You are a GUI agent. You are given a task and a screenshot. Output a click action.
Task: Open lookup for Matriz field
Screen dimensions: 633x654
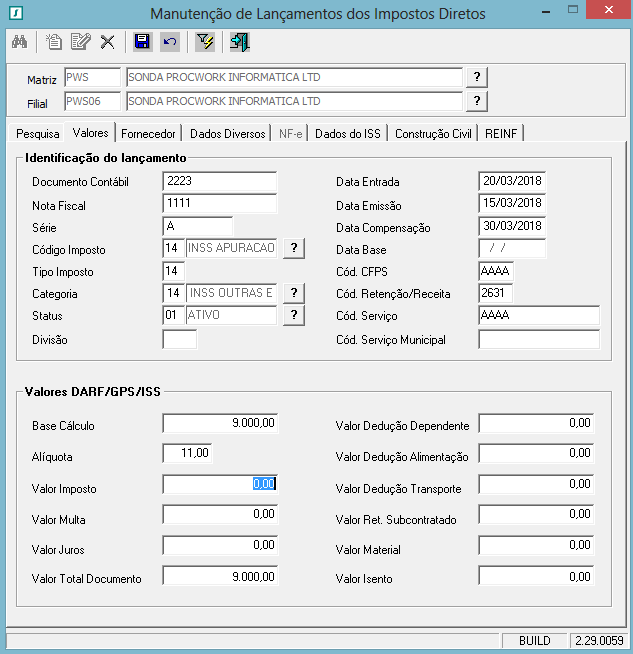pyautogui.click(x=477, y=77)
